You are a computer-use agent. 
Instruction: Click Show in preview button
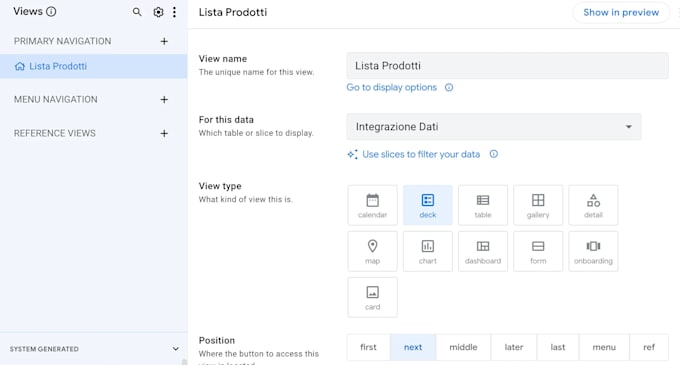(x=621, y=13)
